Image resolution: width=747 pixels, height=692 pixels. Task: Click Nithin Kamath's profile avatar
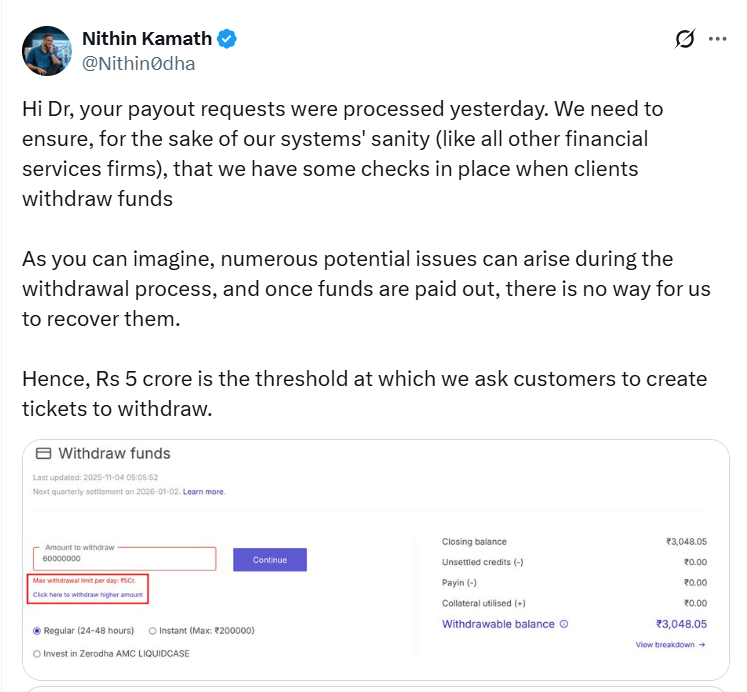coord(47,51)
